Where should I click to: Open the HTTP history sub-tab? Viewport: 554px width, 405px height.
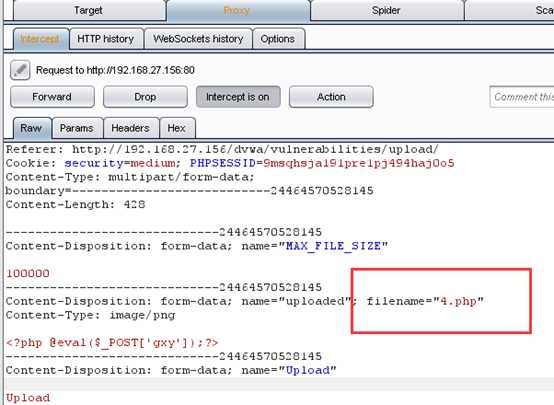[106, 39]
